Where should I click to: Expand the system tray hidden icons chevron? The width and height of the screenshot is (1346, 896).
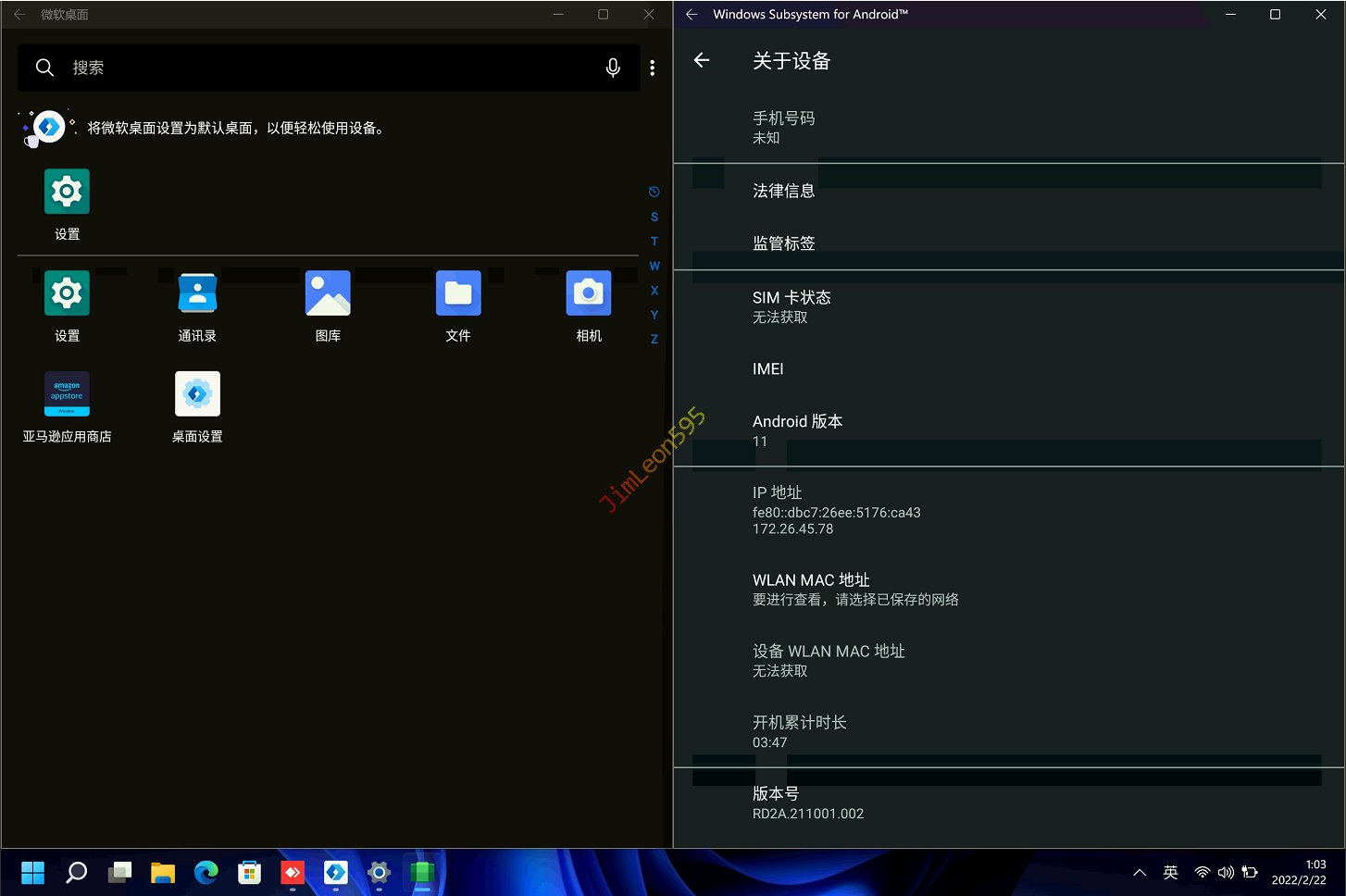click(x=1140, y=873)
